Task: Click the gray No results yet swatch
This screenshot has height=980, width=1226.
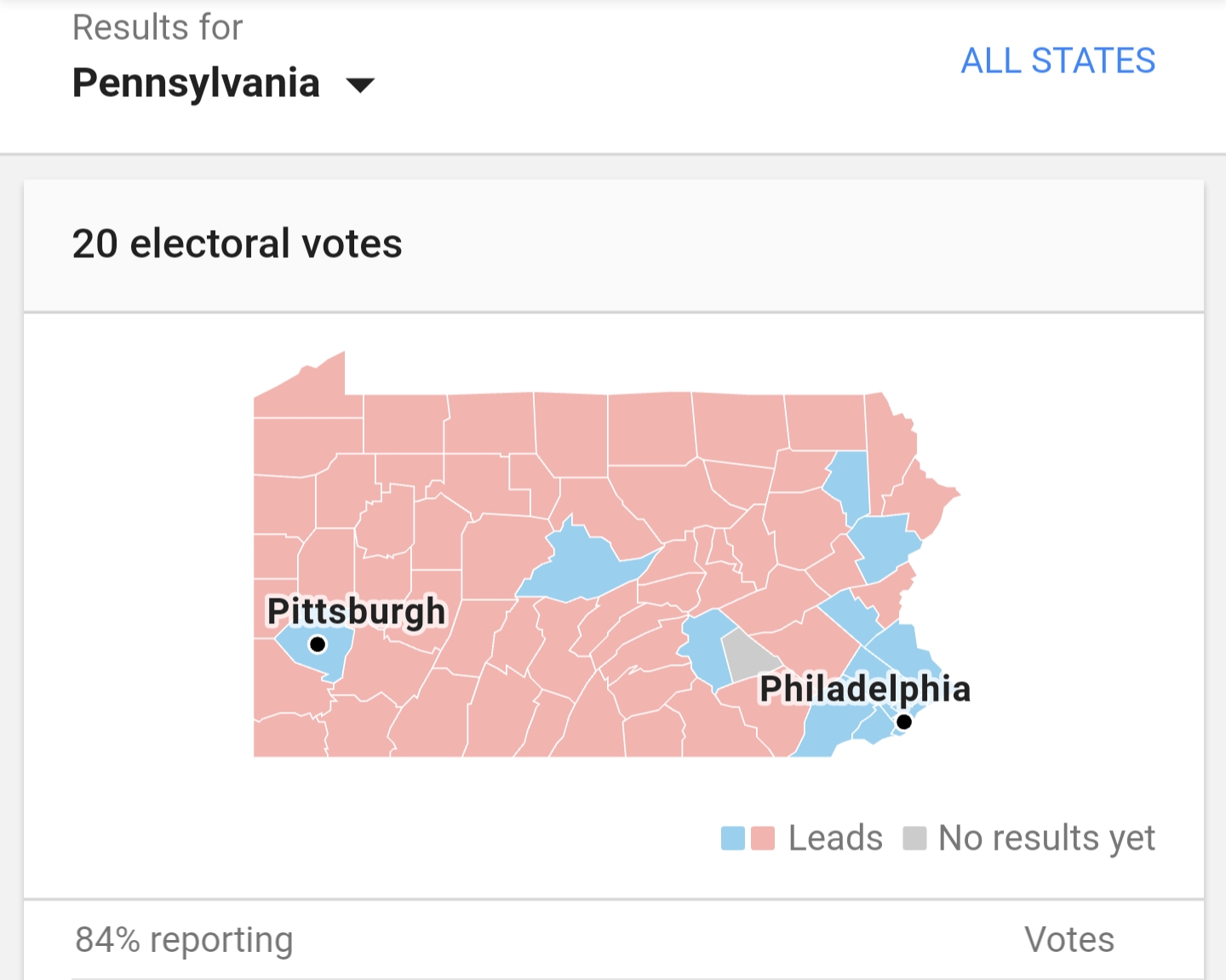Action: pos(914,838)
